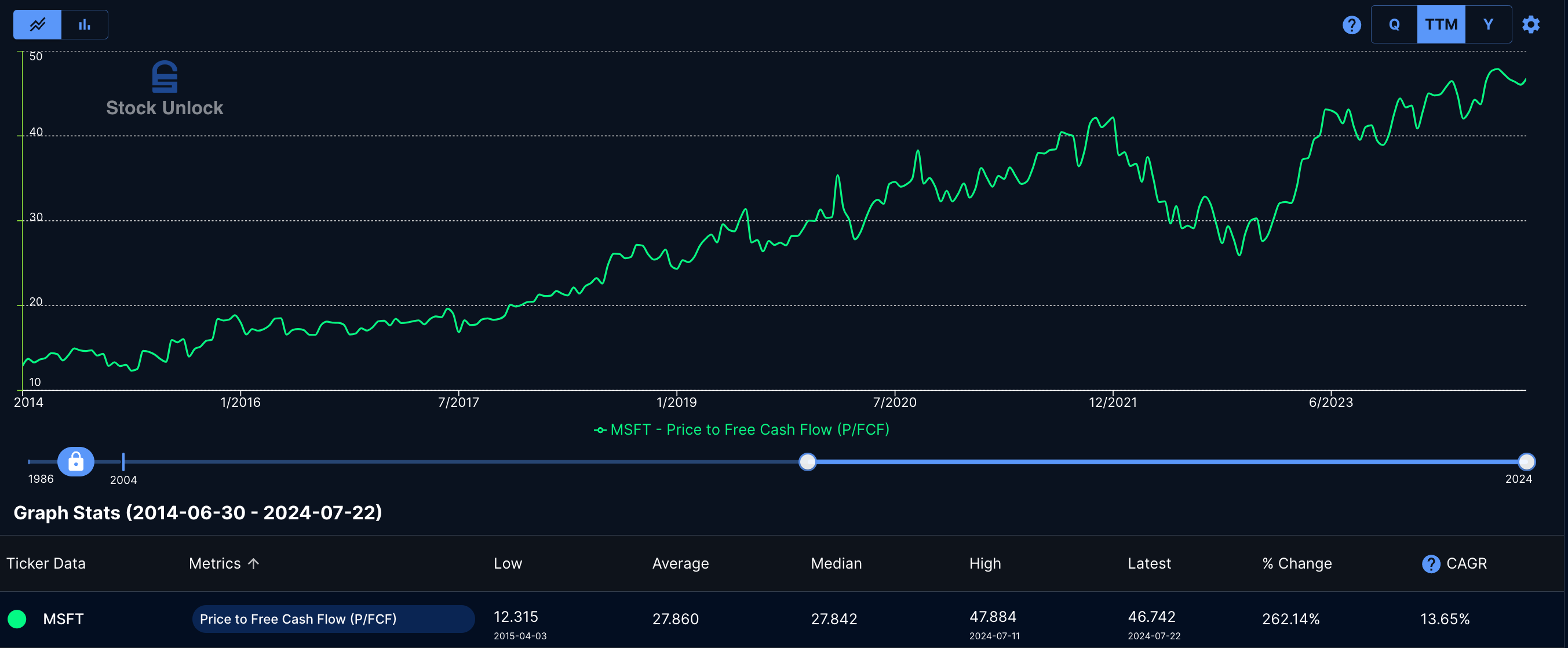Click the High column header
This screenshot has width=1568, height=648.
pos(985,563)
